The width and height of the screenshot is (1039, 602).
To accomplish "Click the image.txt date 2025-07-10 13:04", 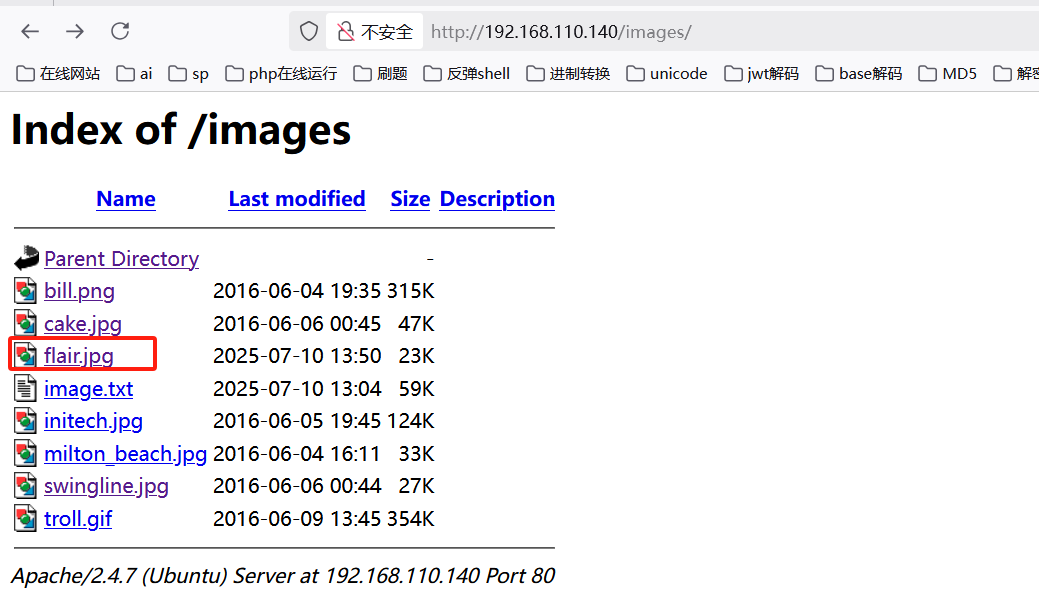I will point(297,389).
